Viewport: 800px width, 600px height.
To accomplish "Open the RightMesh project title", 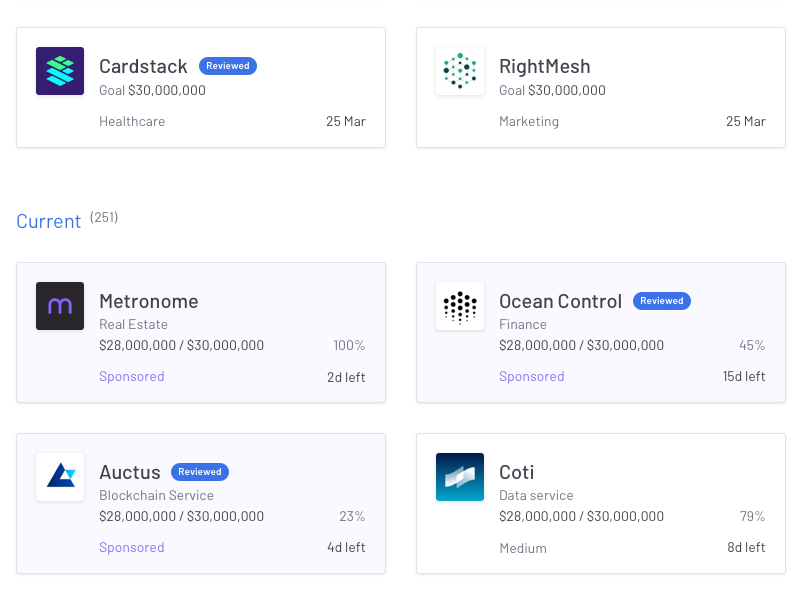I will click(544, 66).
